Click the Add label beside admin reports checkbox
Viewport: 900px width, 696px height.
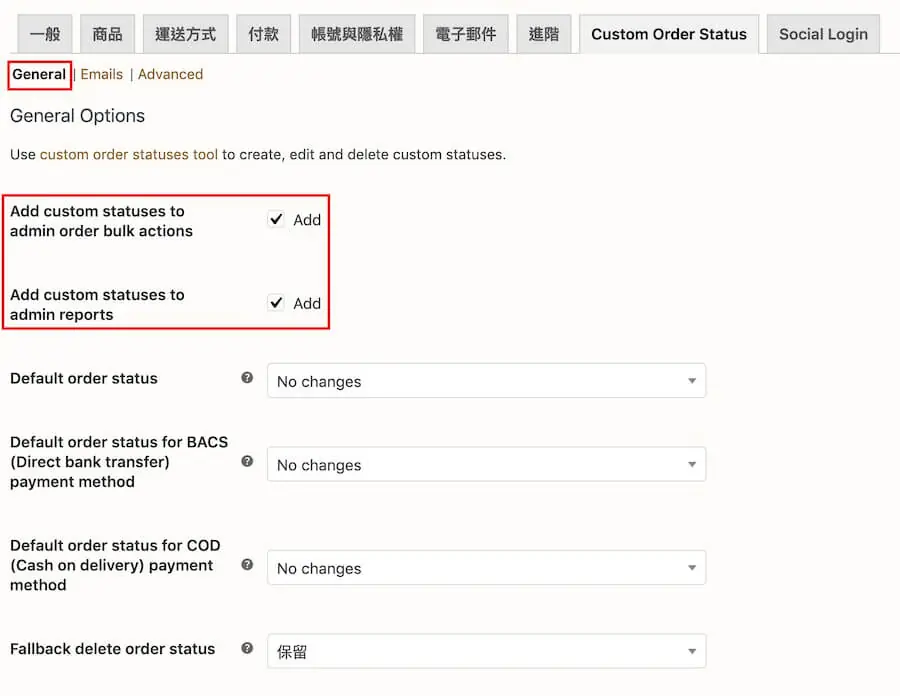(x=307, y=304)
